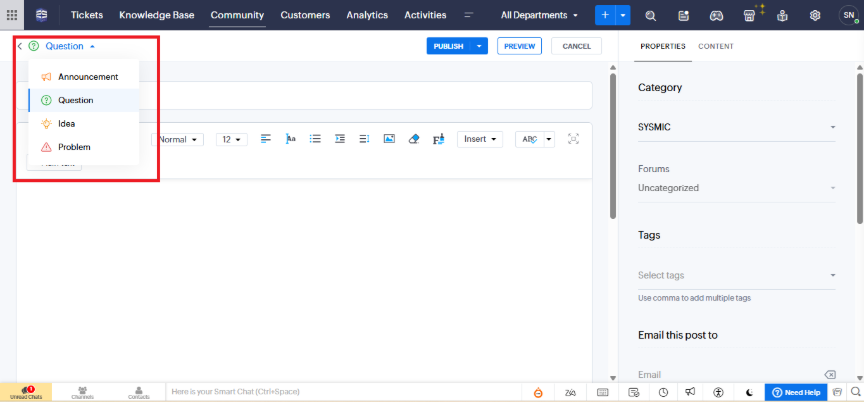Open the accessibility options icon
Image resolution: width=864 pixels, height=402 pixels.
pos(717,392)
